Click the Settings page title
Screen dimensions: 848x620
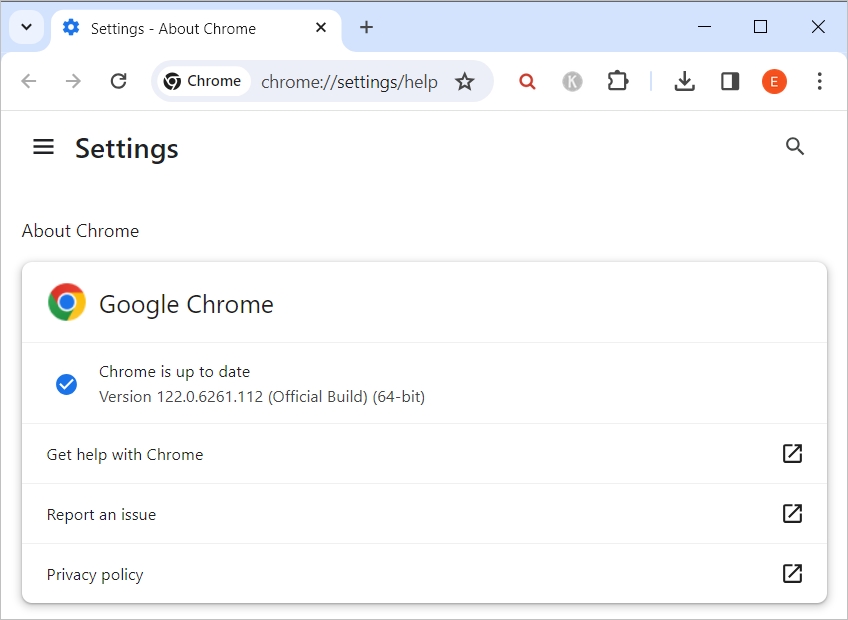tap(127, 149)
